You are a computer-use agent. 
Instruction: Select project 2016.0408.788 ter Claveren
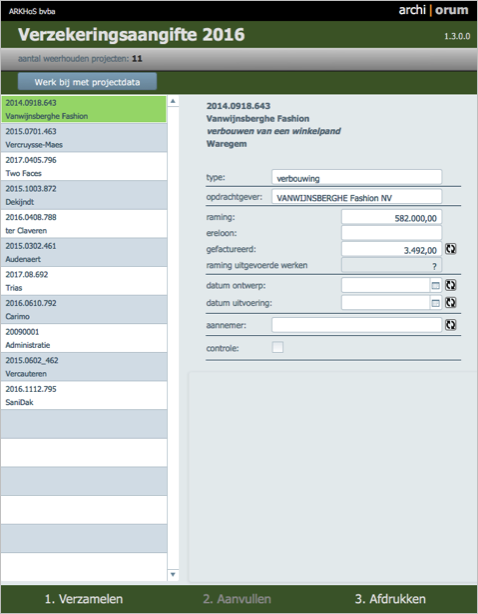[x=84, y=224]
